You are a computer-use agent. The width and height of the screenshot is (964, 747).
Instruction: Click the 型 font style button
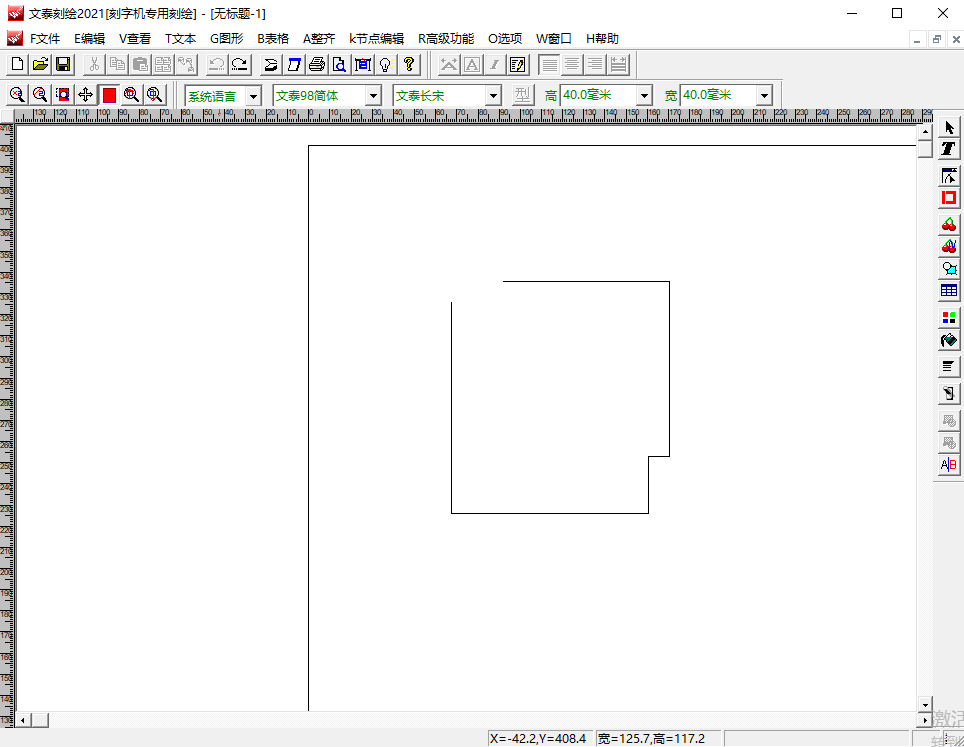pyautogui.click(x=523, y=95)
